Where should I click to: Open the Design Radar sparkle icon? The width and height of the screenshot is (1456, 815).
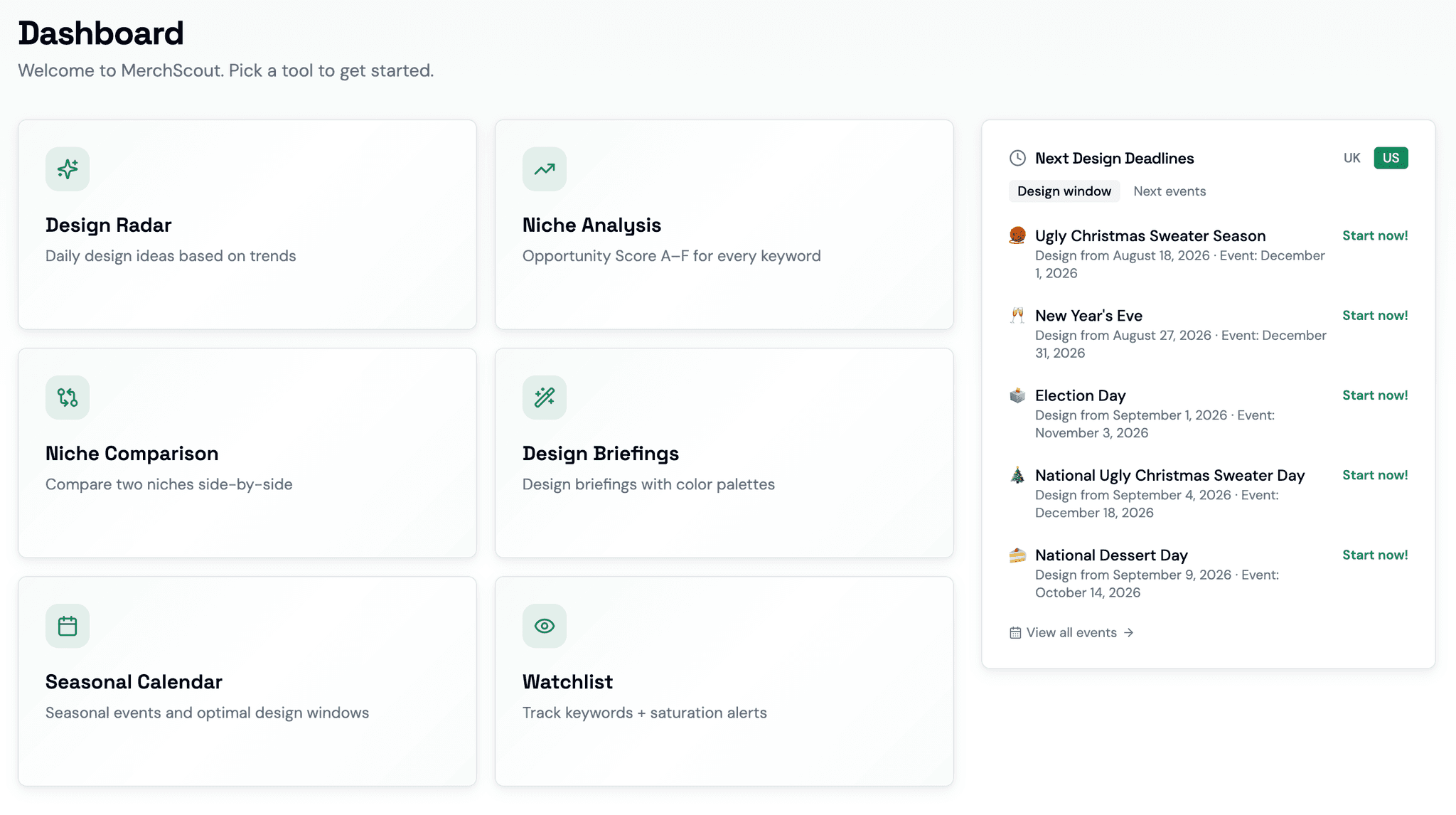(x=68, y=169)
